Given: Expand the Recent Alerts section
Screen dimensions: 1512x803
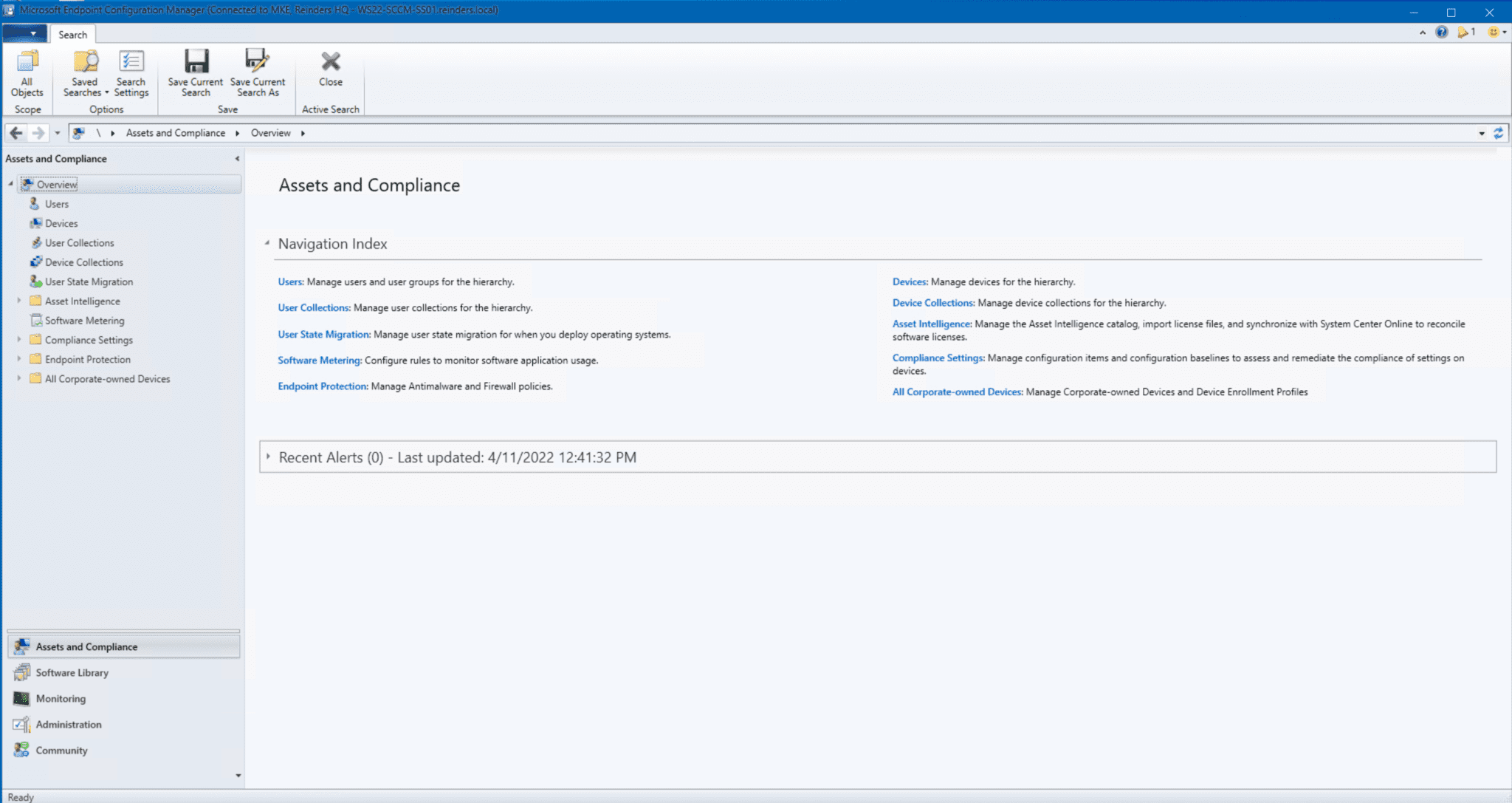Looking at the screenshot, I should pyautogui.click(x=269, y=457).
